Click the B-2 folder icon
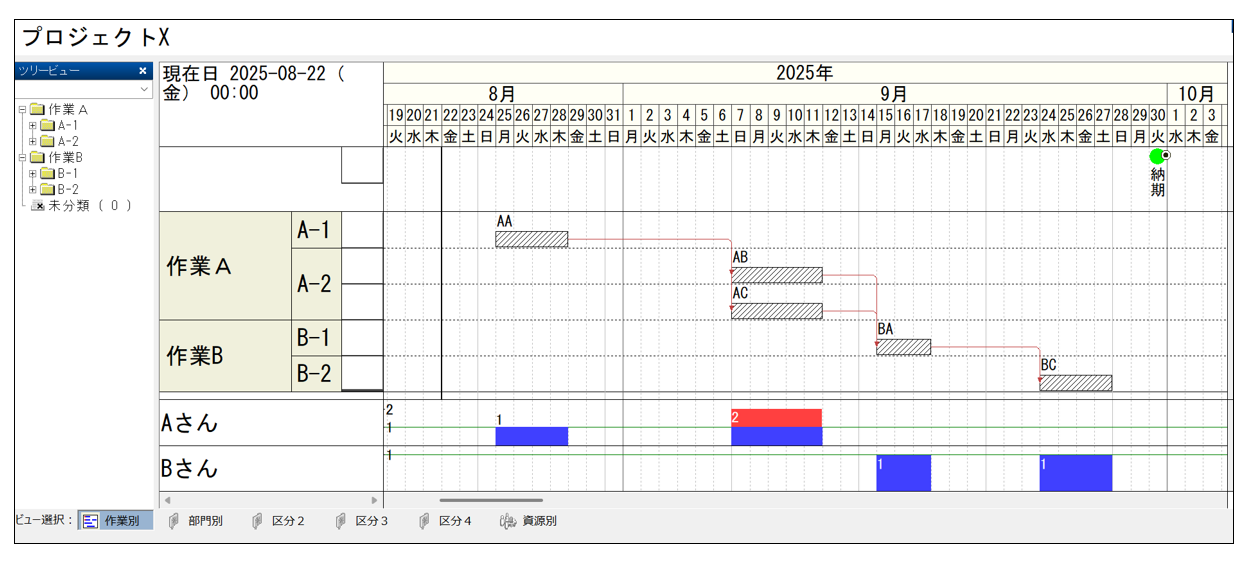 pyautogui.click(x=47, y=189)
